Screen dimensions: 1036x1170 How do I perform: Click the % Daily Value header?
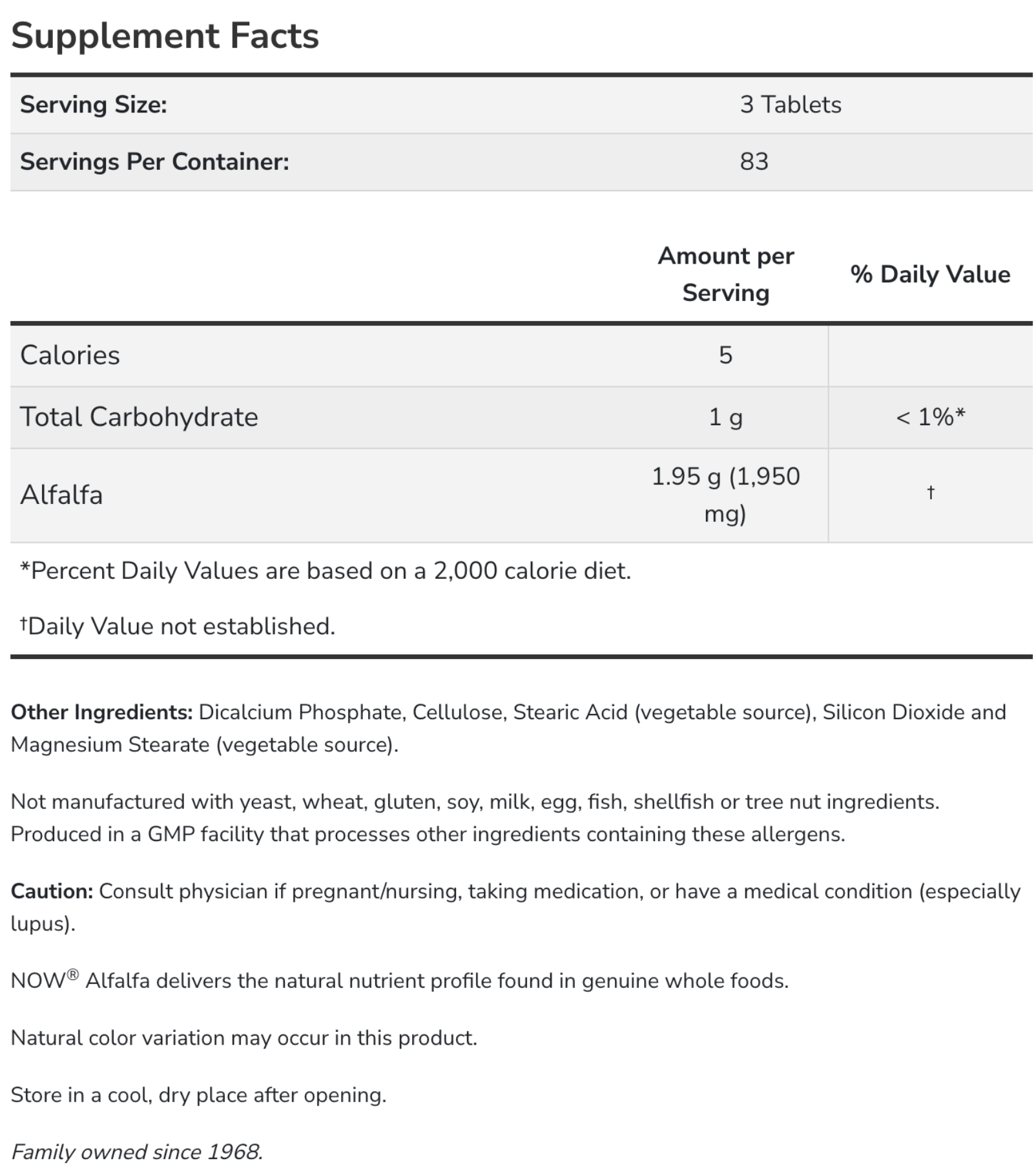tap(930, 275)
